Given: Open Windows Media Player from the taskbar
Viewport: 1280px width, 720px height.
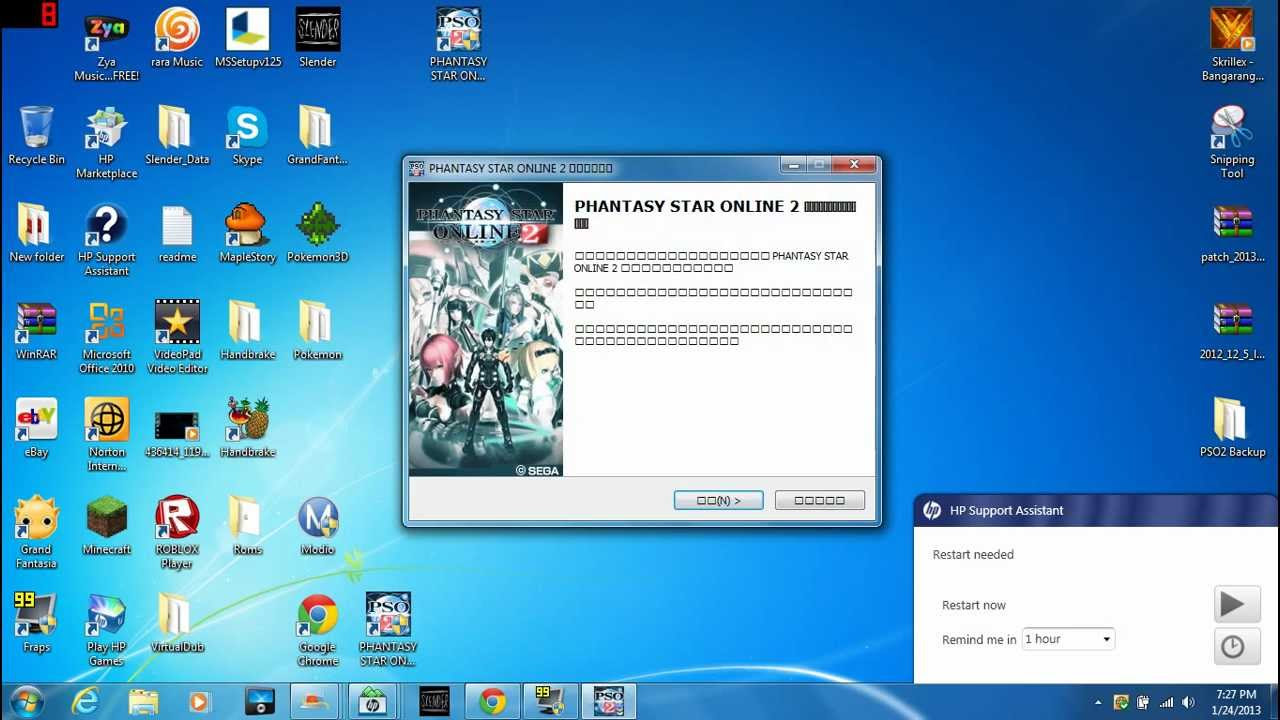Looking at the screenshot, I should [x=199, y=702].
